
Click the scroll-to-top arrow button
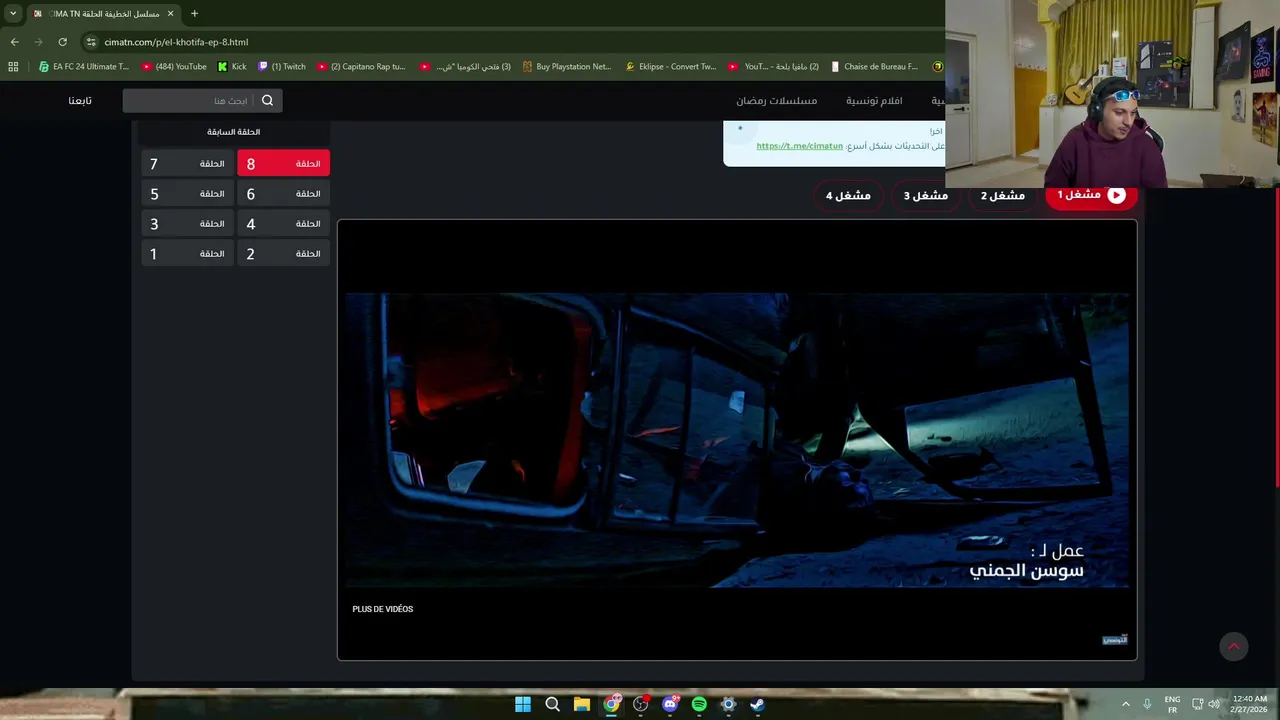pos(1234,647)
